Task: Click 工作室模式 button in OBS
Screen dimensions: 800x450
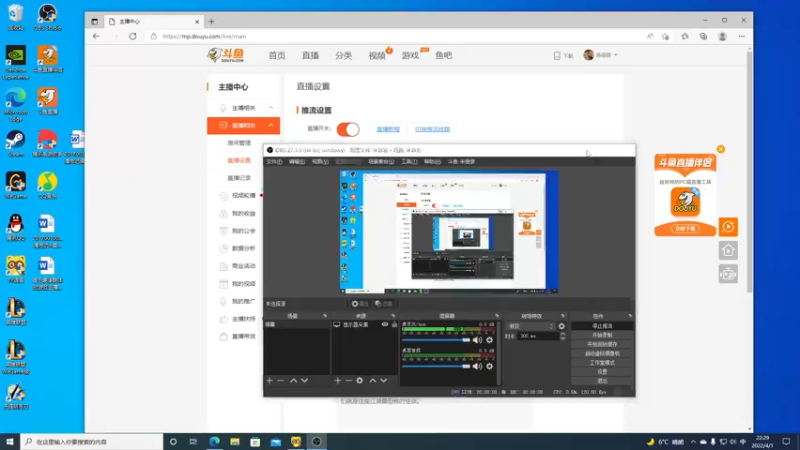Action: (x=602, y=363)
